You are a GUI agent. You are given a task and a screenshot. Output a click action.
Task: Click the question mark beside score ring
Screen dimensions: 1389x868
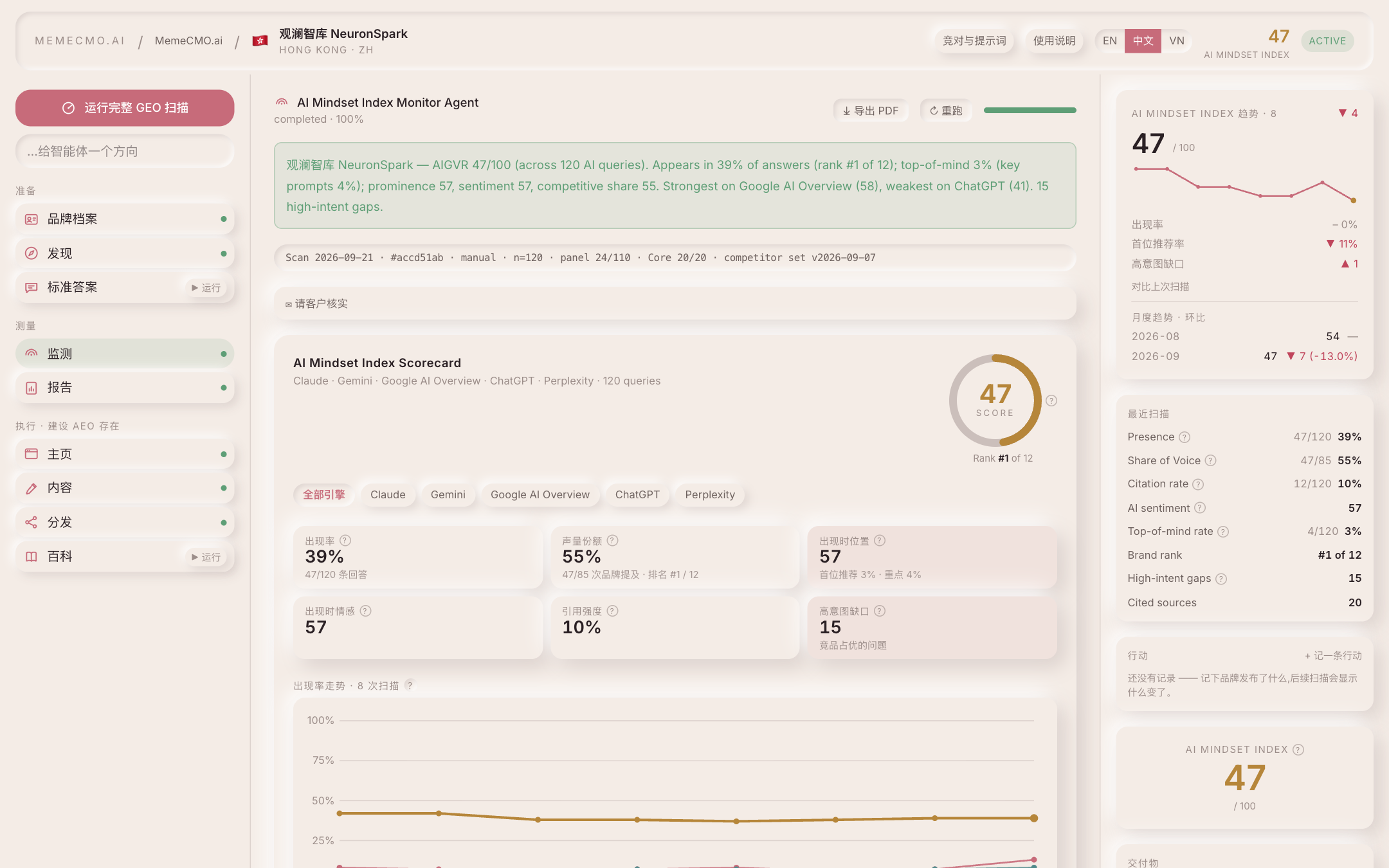pyautogui.click(x=1051, y=401)
